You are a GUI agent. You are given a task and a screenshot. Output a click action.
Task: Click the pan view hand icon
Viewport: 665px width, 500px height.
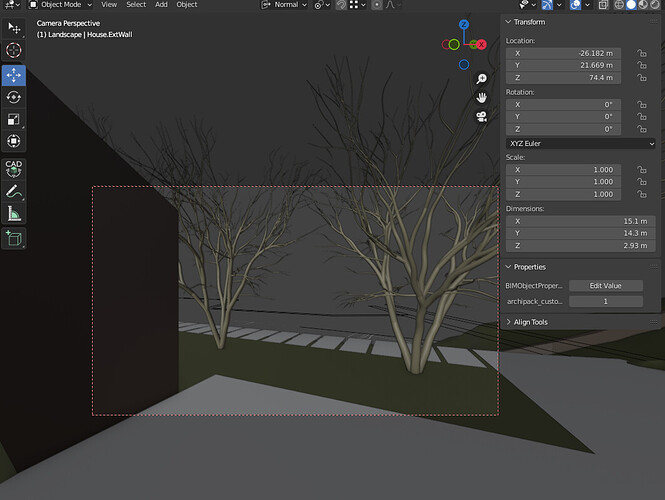[481, 98]
